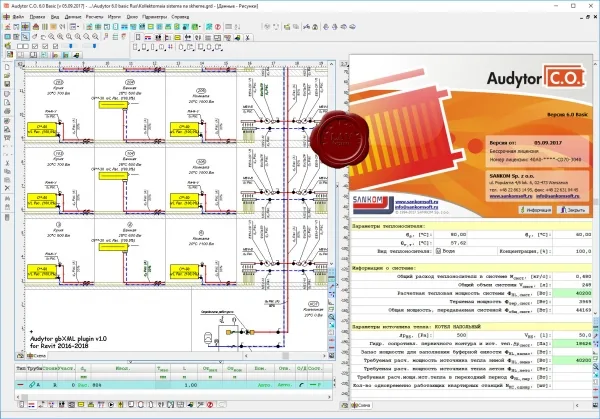Screen dimensions: 600x419
Task: Select the Схема tab below the drawing
Action: tap(37, 356)
